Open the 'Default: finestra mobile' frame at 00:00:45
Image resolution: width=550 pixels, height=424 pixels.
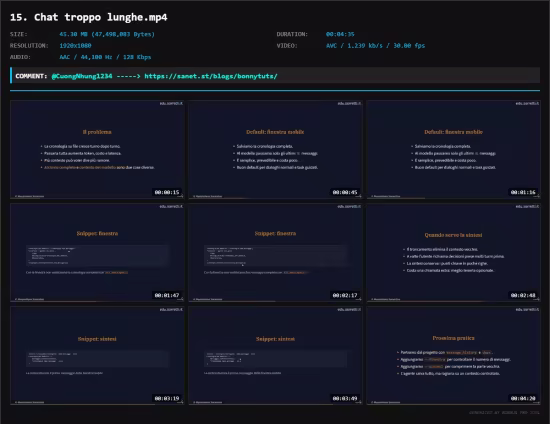275,150
